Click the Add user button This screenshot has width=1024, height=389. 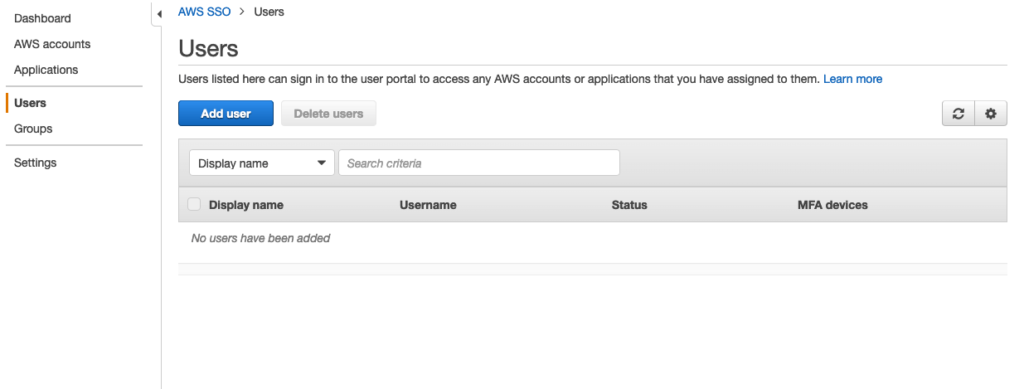(x=226, y=114)
